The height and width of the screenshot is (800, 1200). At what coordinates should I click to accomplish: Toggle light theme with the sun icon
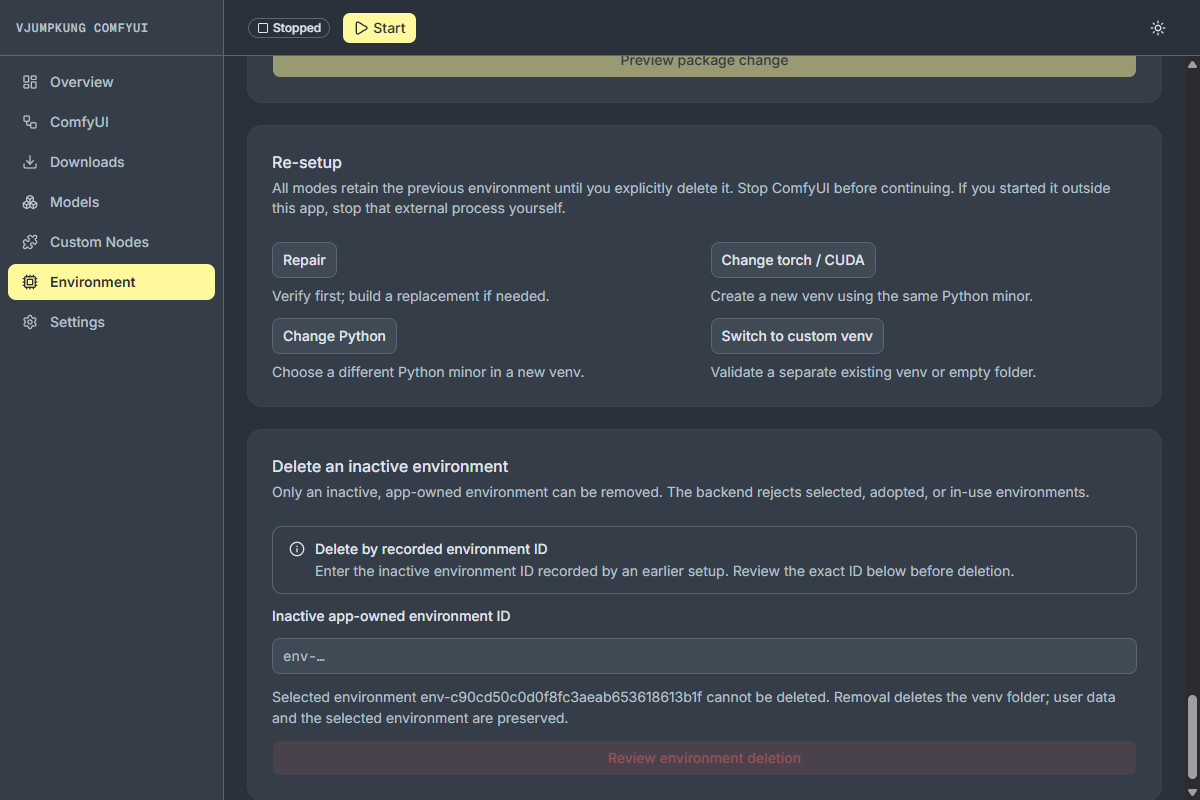point(1158,28)
